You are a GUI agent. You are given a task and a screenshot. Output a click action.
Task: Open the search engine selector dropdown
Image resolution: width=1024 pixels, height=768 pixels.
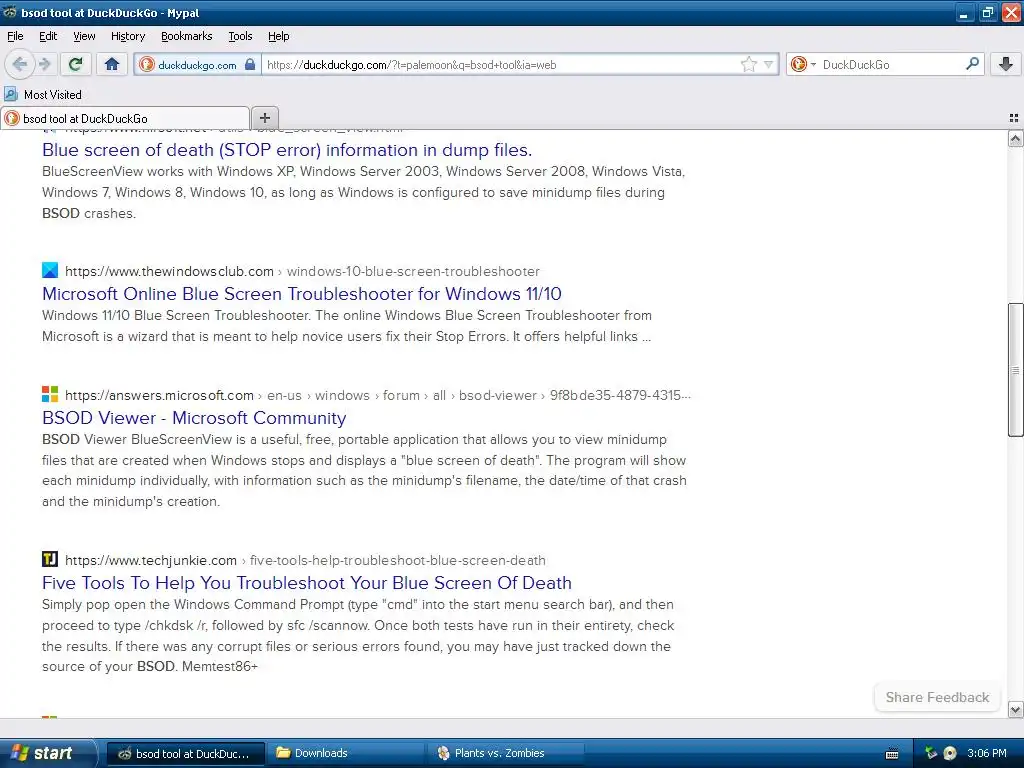[x=813, y=65]
